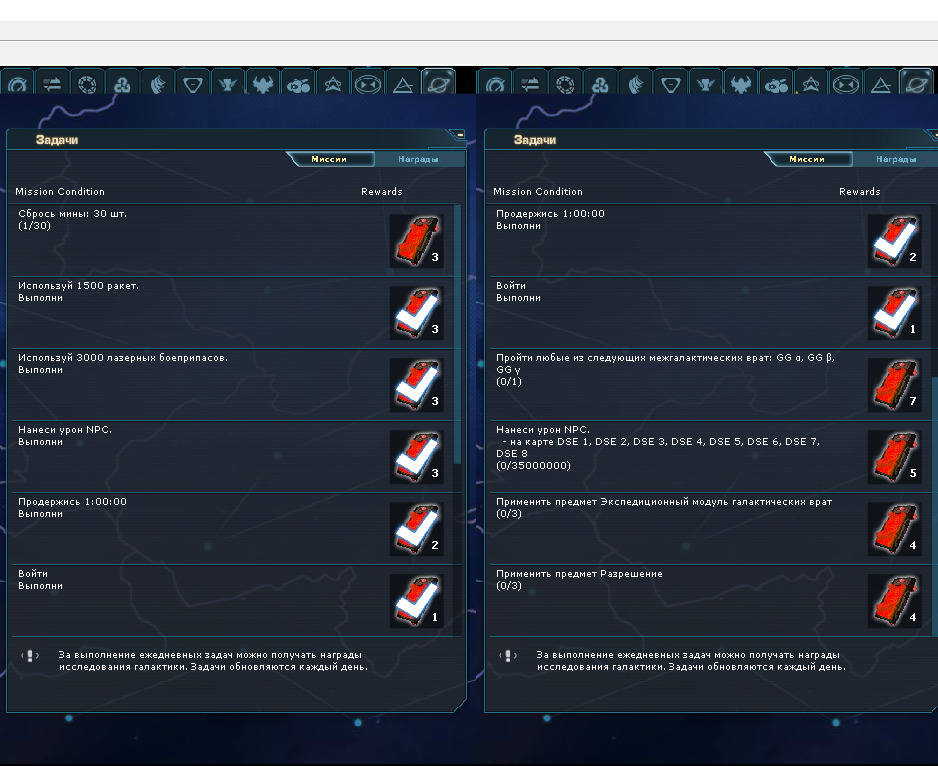This screenshot has width=938, height=766.
Task: Click reward card for DSE maps damage mission
Action: [x=894, y=457]
